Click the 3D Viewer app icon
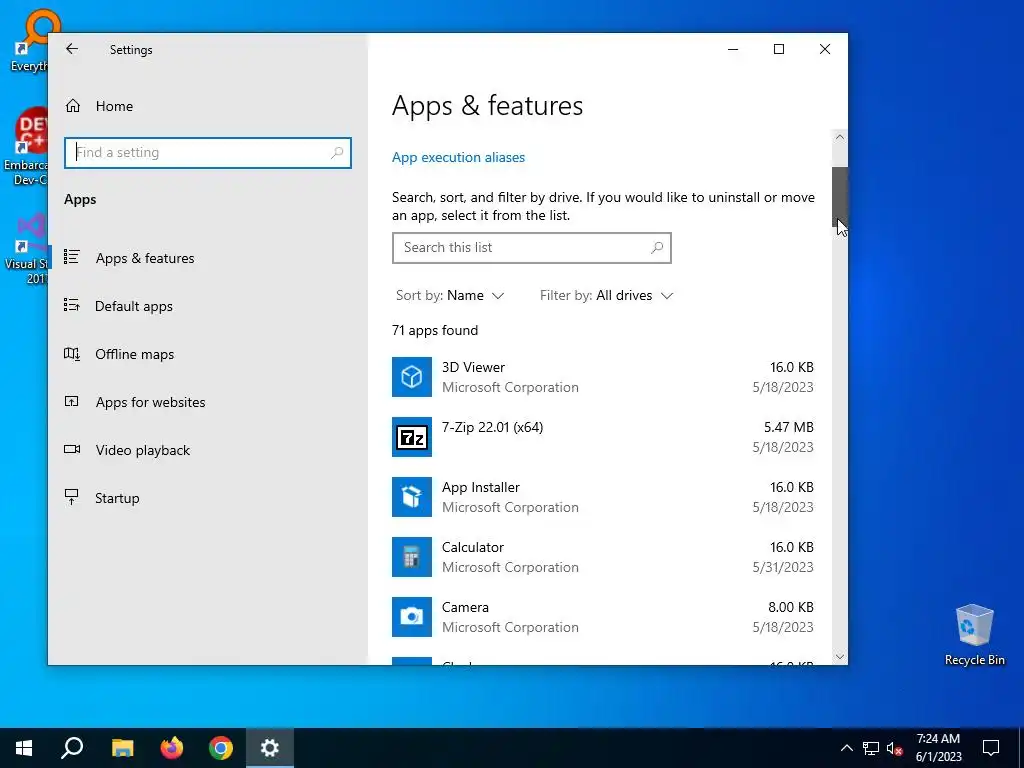Image resolution: width=1024 pixels, height=768 pixels. click(x=411, y=377)
